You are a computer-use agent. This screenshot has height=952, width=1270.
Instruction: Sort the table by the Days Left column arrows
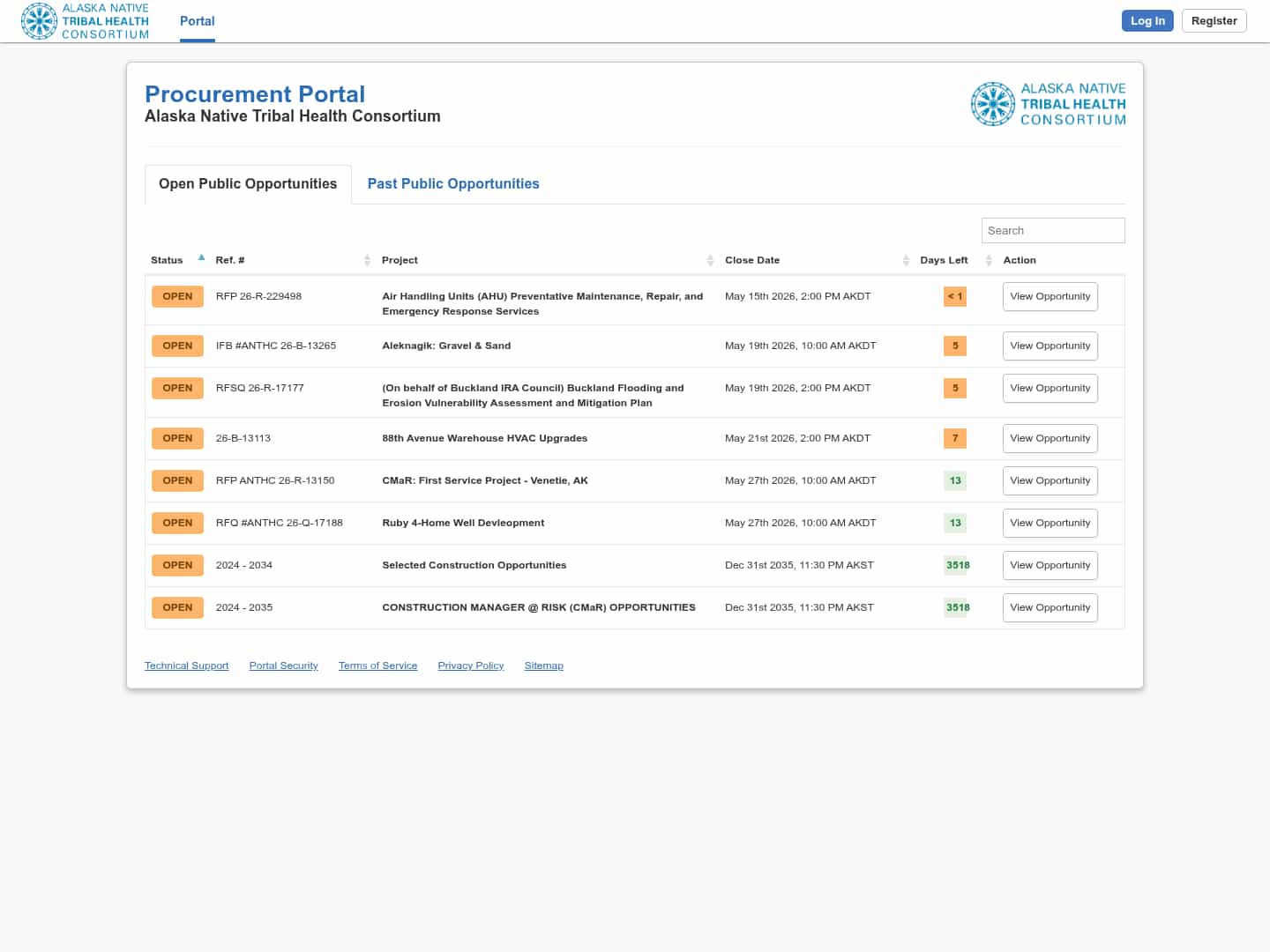(x=989, y=260)
